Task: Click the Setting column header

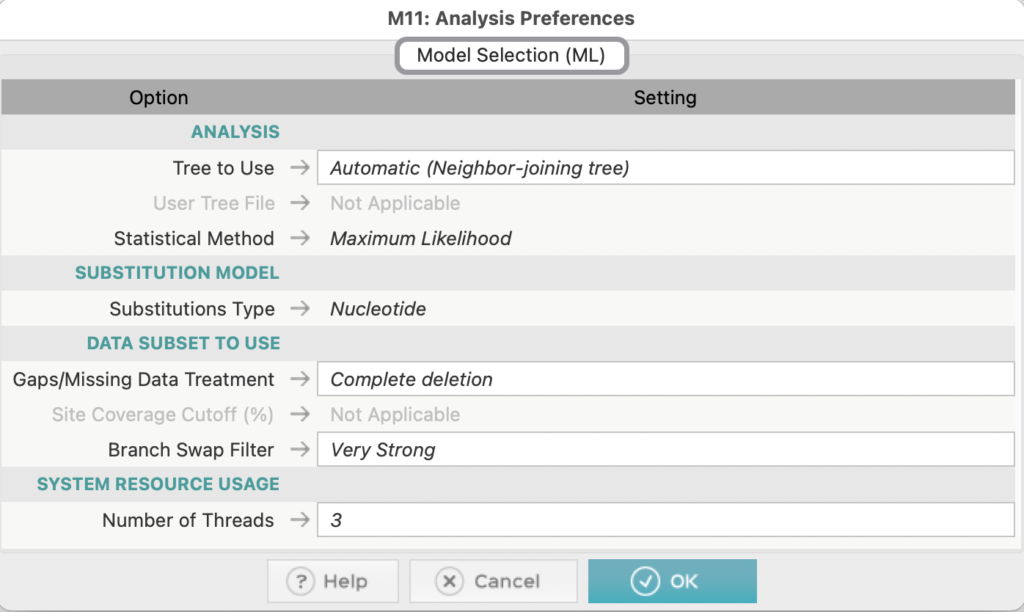Action: [665, 97]
